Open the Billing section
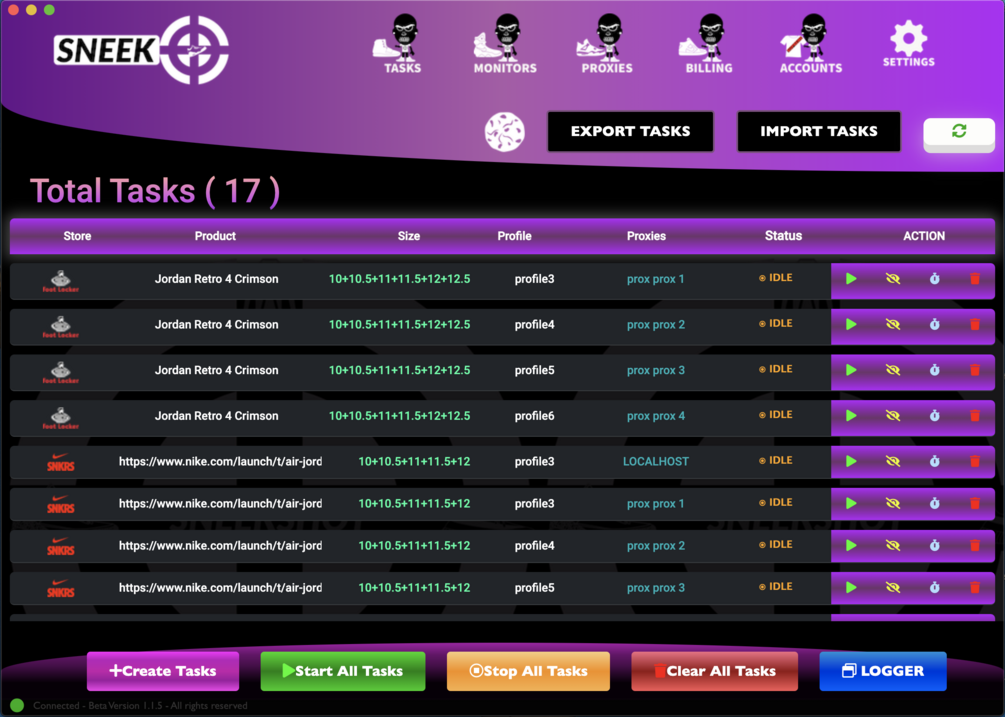 (708, 44)
